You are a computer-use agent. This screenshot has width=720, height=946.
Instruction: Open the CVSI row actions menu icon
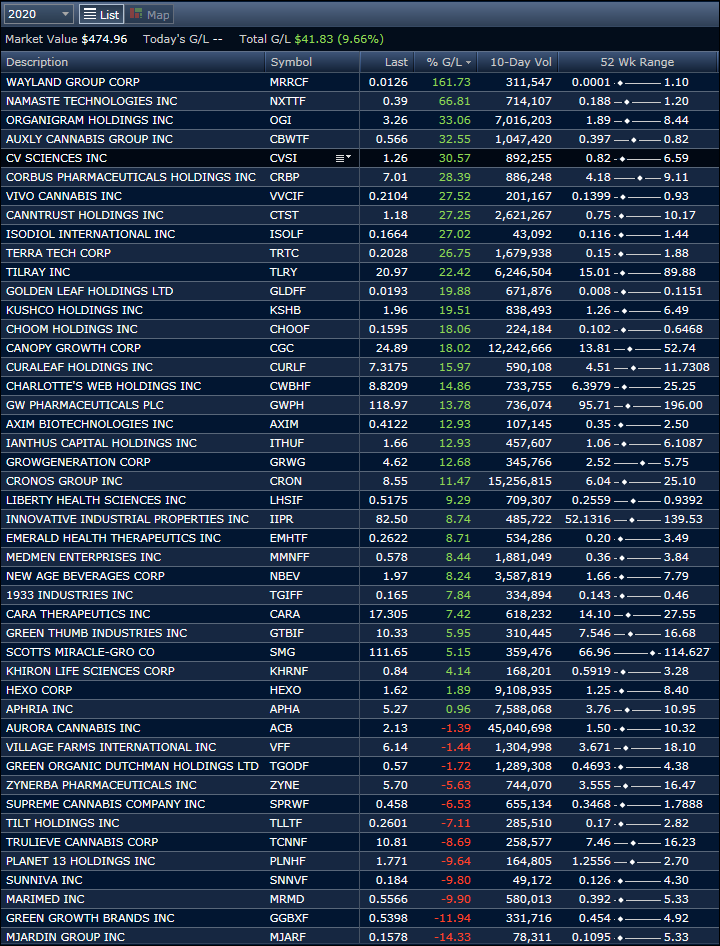click(x=344, y=158)
